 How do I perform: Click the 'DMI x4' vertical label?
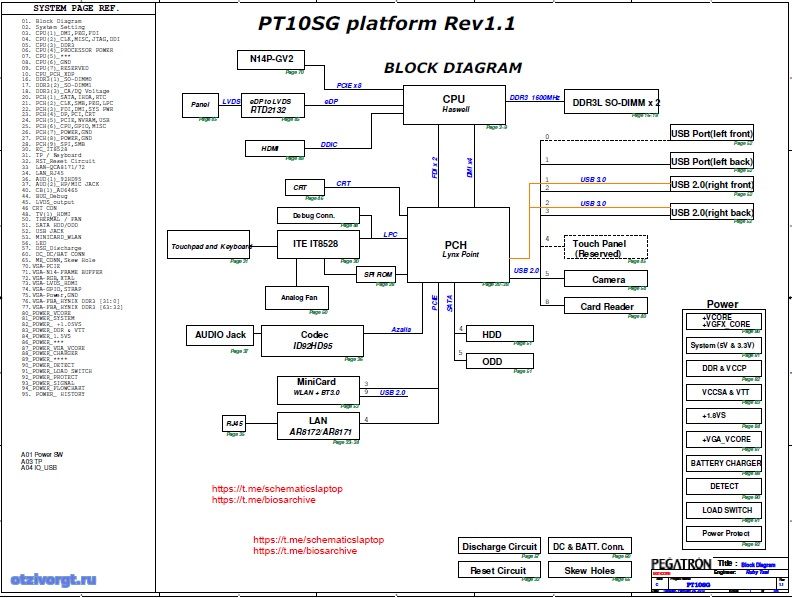469,168
